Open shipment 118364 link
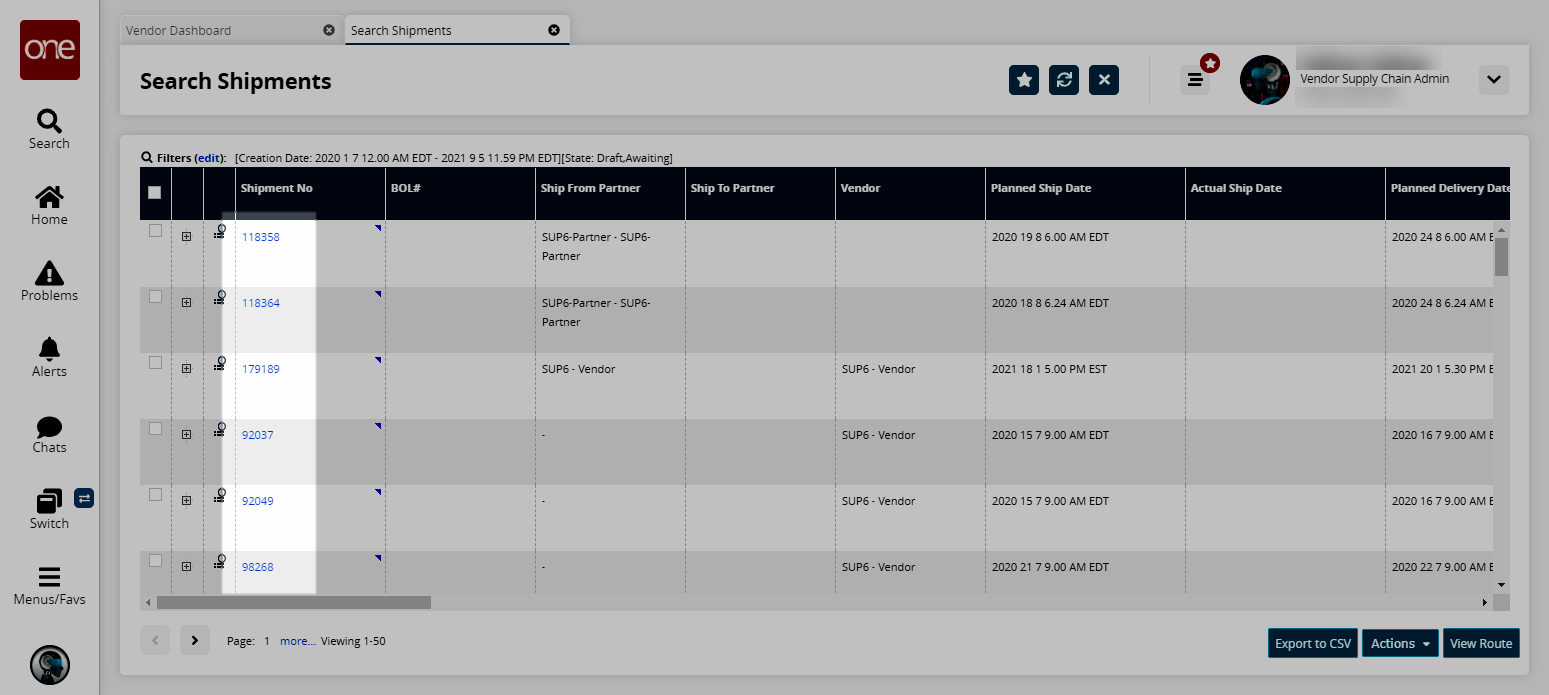1549x695 pixels. [261, 303]
